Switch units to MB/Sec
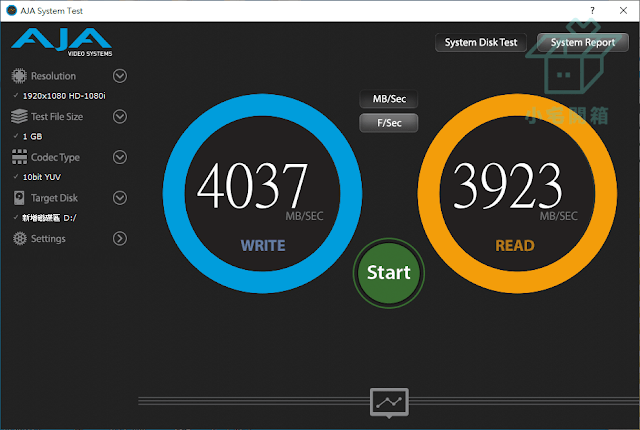 tap(389, 99)
